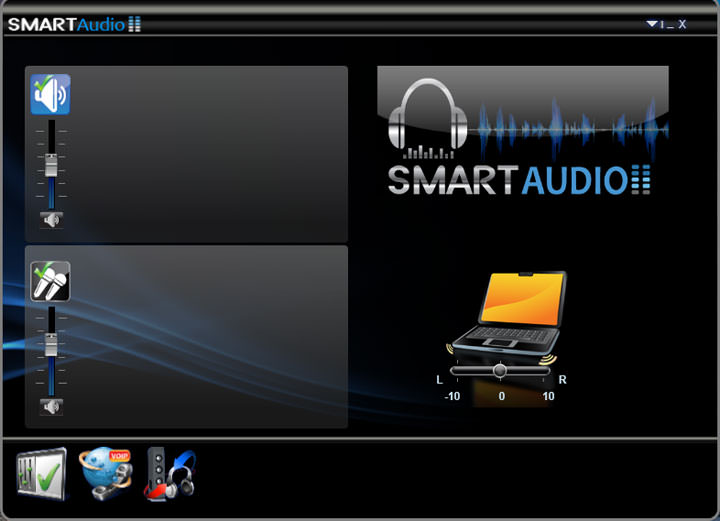Click the R balance label
Viewport: 720px width, 521px height.
563,380
